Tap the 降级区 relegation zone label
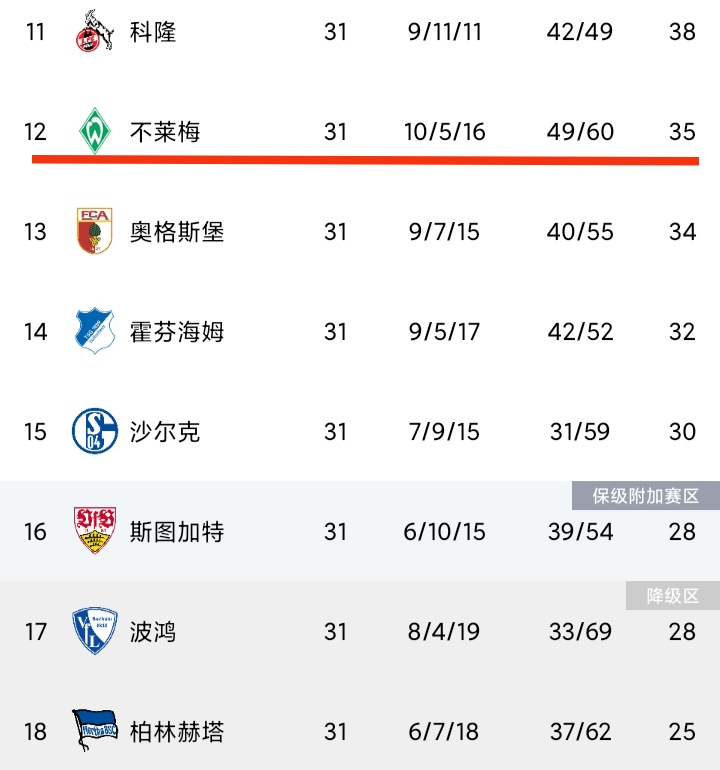720x770 pixels. pos(673,596)
